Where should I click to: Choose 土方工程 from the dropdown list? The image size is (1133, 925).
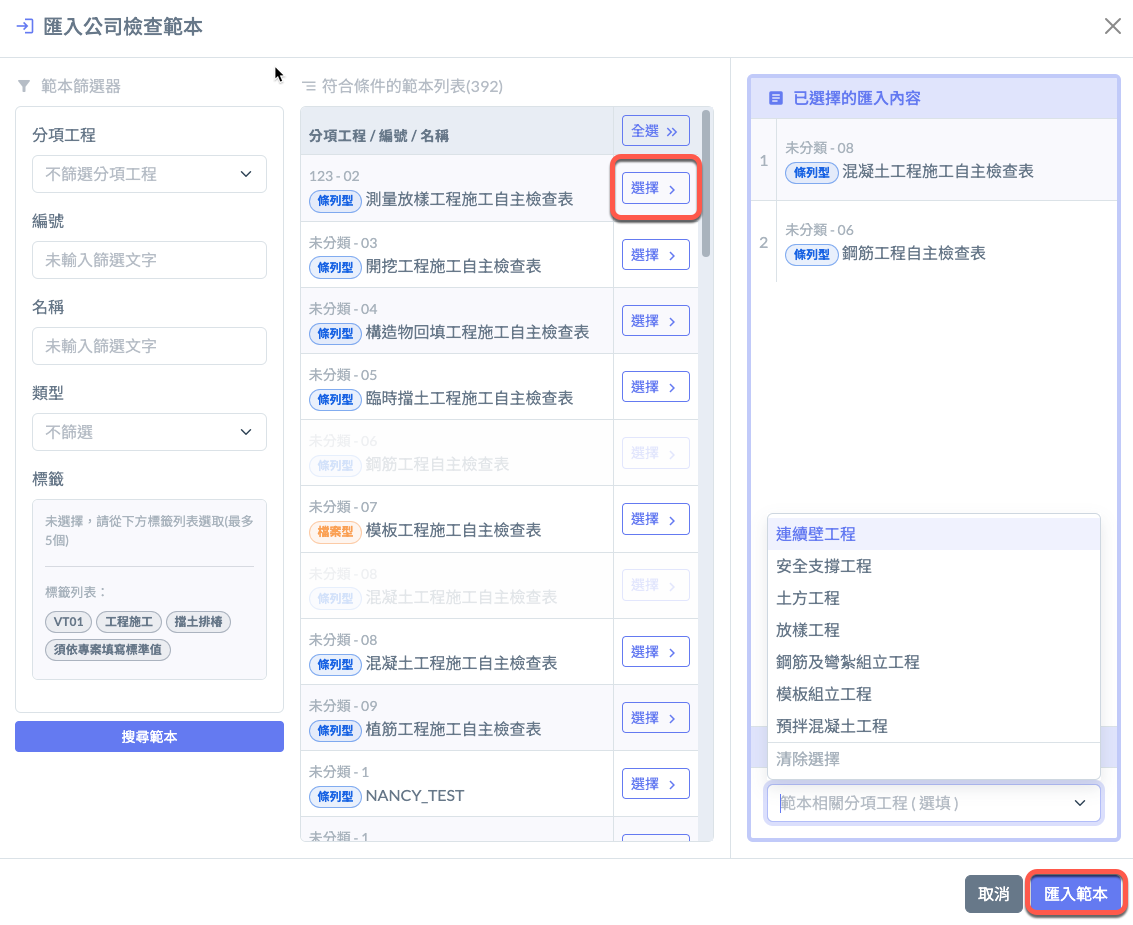808,598
